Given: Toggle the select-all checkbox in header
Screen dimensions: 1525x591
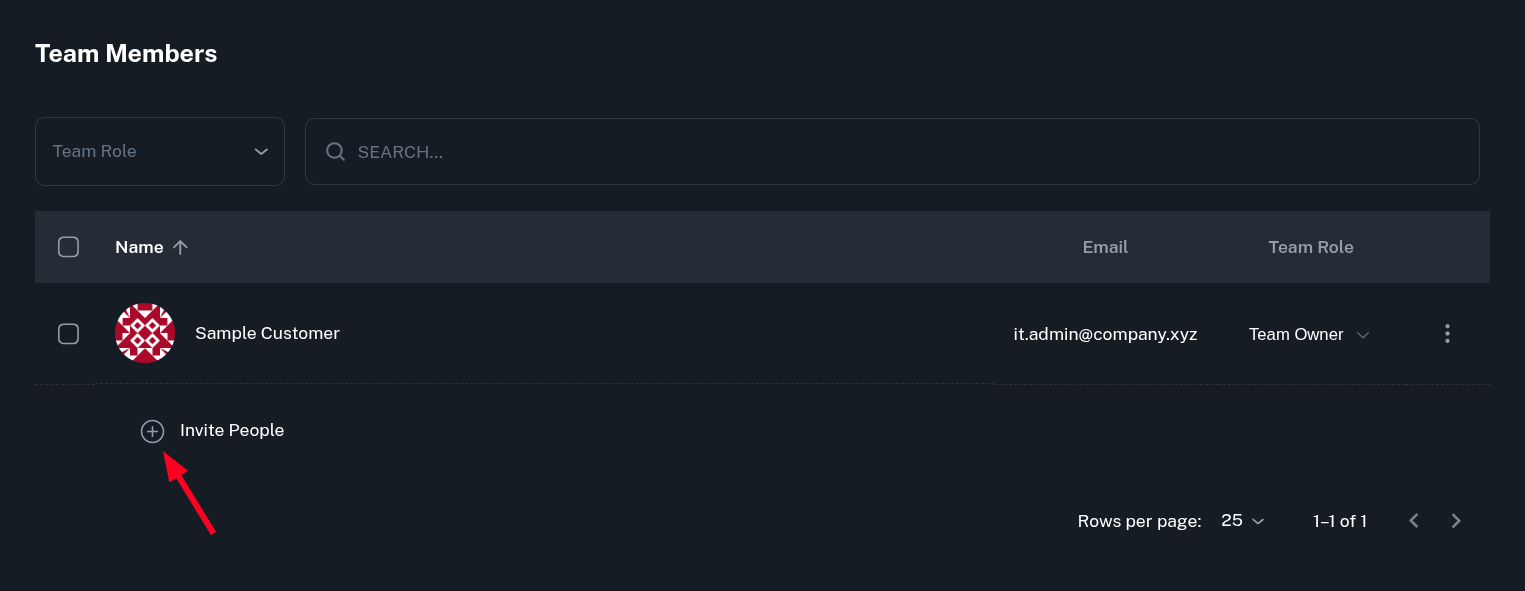Looking at the screenshot, I should [68, 247].
